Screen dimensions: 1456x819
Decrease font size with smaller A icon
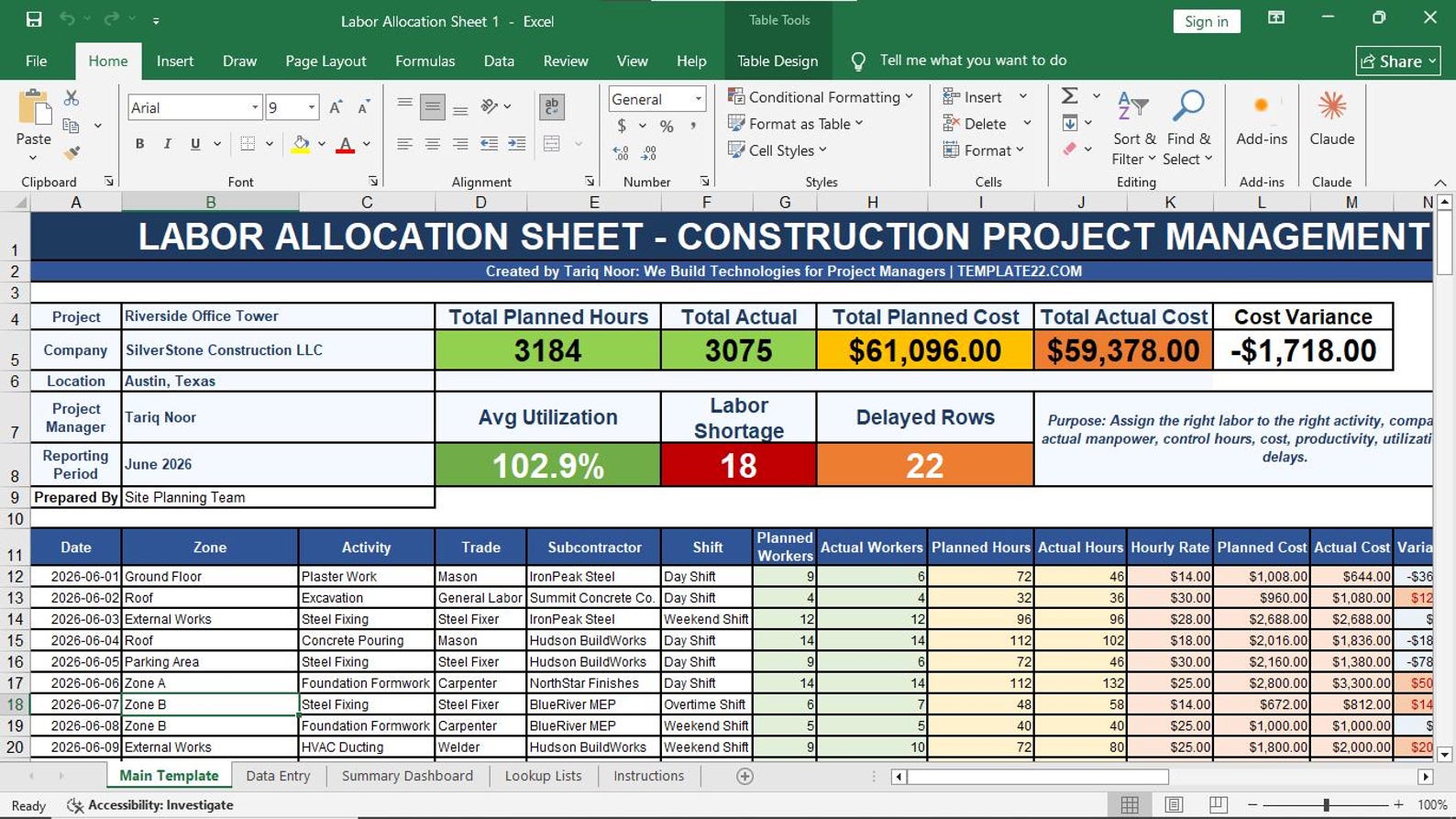coord(364,107)
